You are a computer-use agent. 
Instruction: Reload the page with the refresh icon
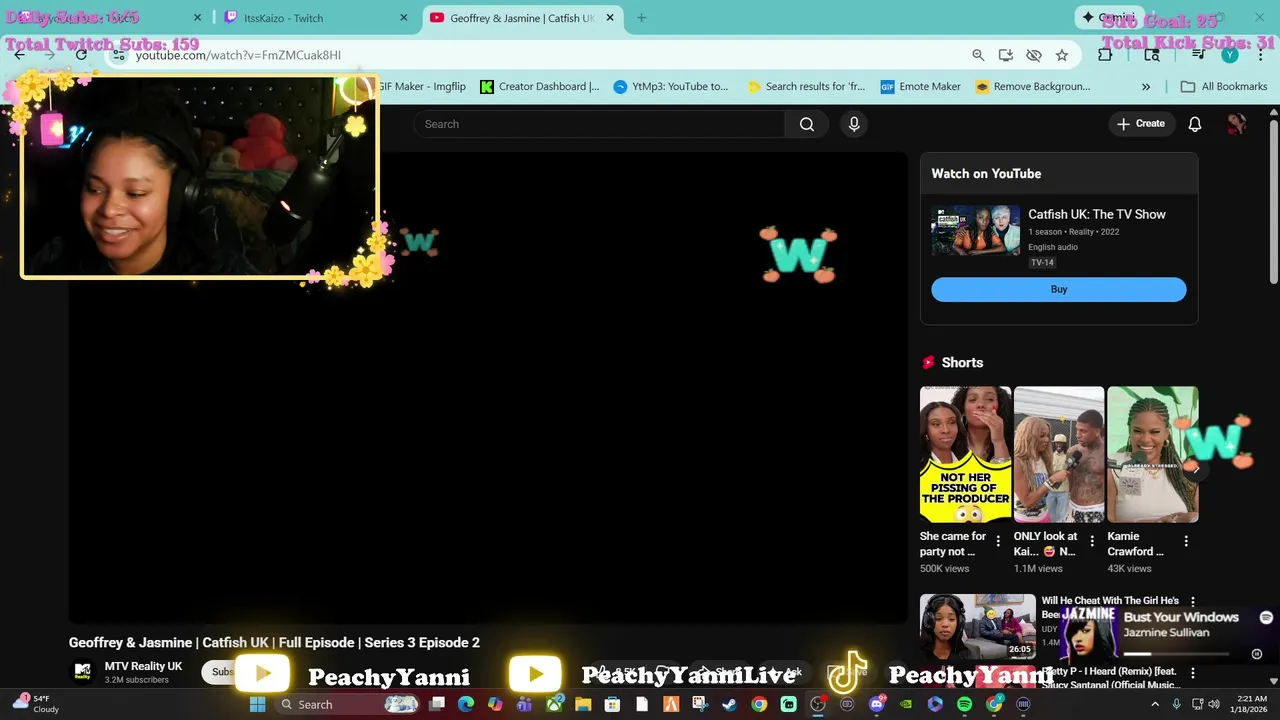82,55
